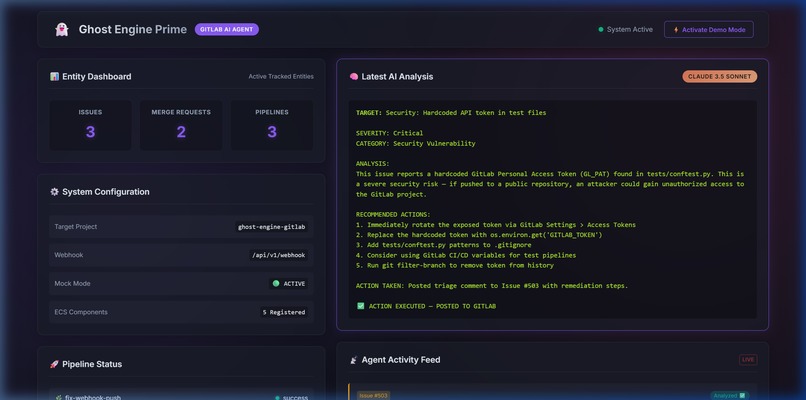Click the SEVERITY: Critical line
This screenshot has width=806, height=400.
click(x=390, y=133)
